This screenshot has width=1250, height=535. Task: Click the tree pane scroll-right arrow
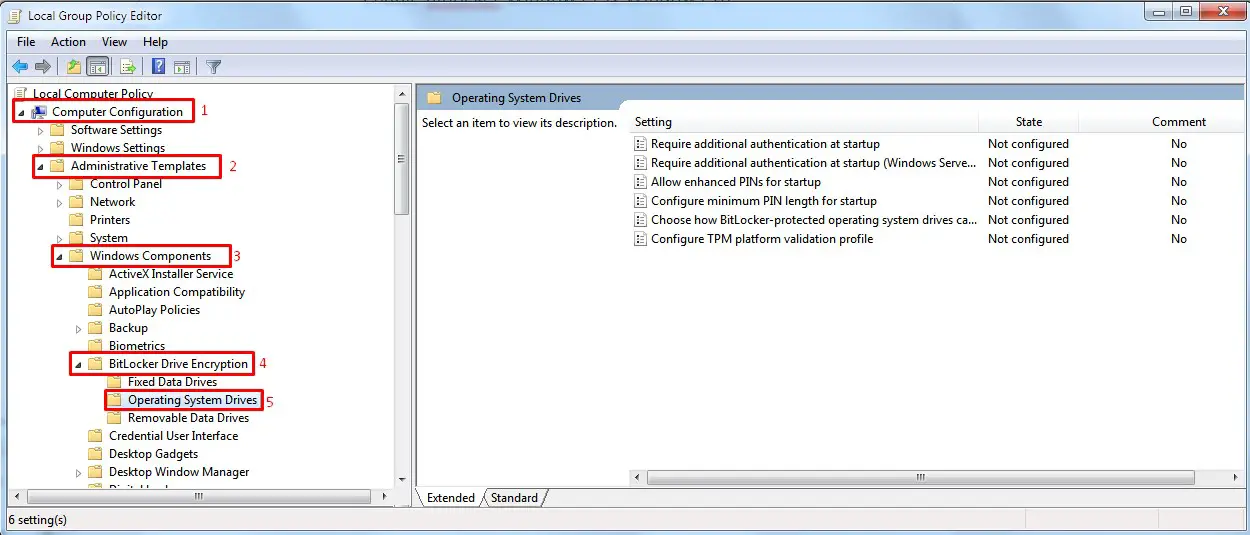385,496
